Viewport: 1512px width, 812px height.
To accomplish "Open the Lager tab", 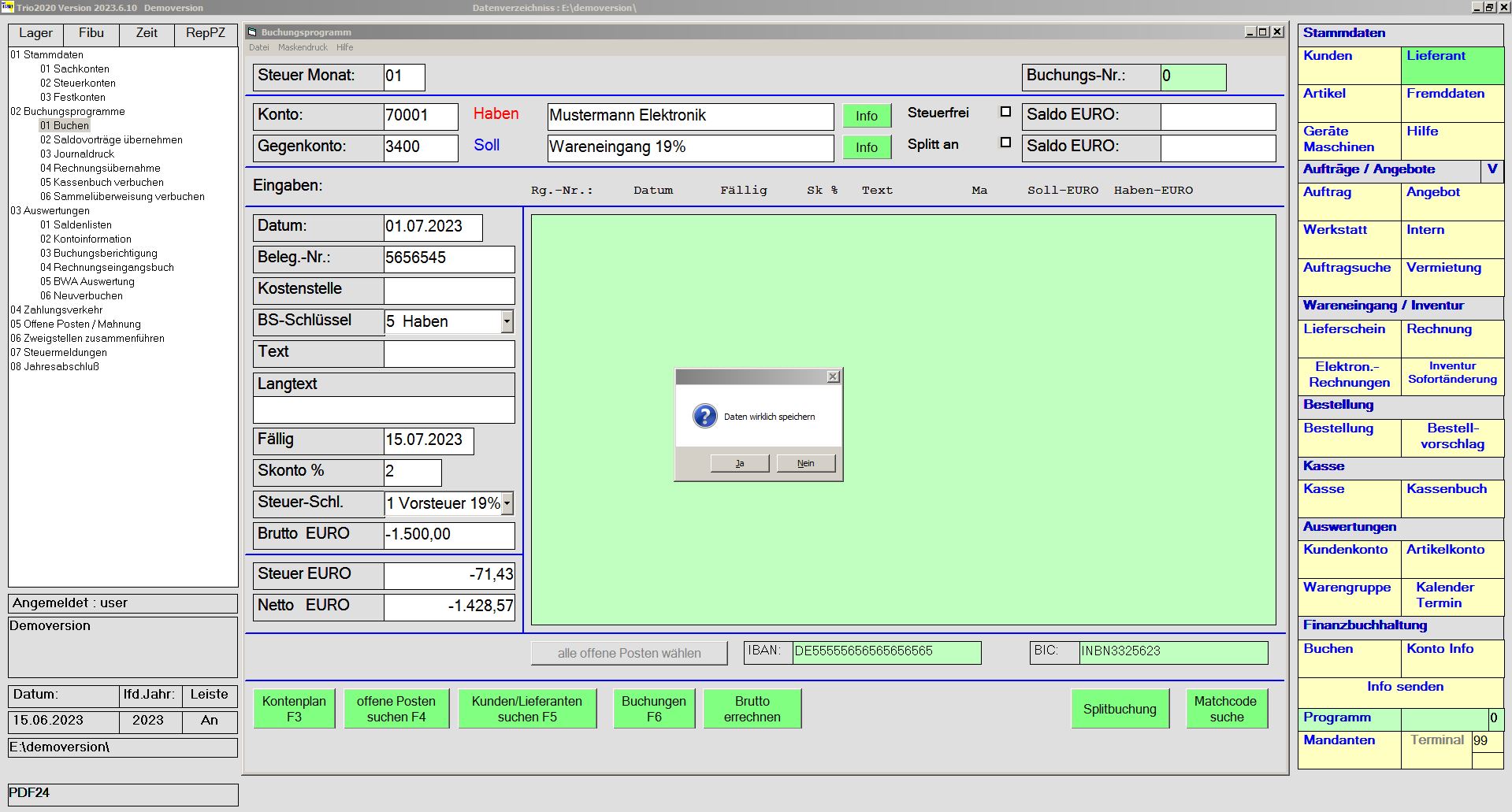I will tap(35, 33).
